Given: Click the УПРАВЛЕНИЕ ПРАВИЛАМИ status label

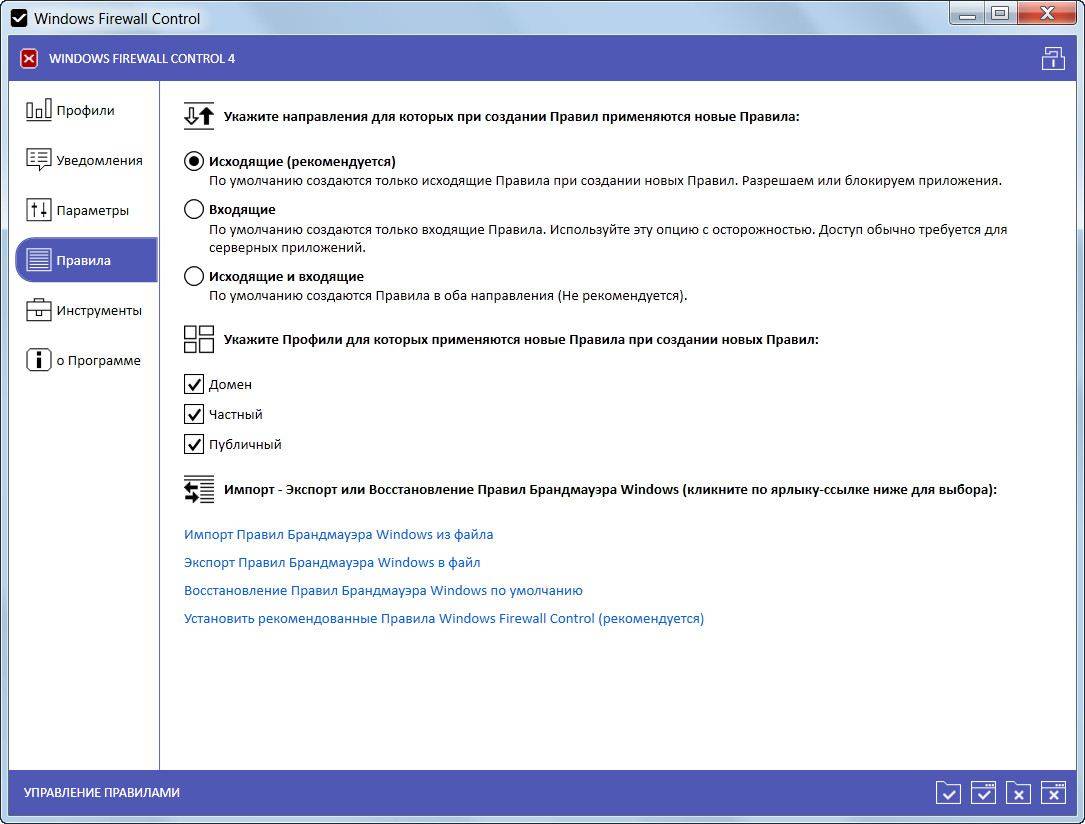Looking at the screenshot, I should point(102,793).
